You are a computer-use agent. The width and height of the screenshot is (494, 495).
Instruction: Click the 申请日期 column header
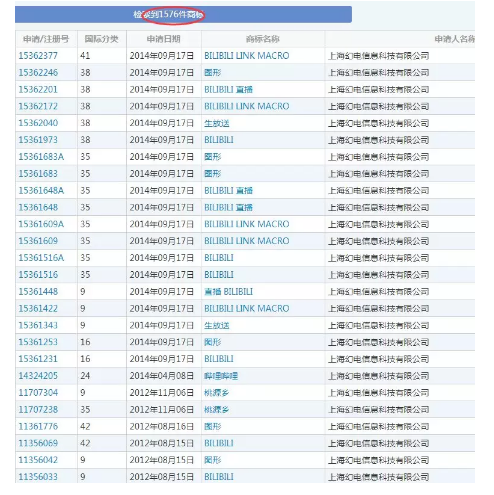164,39
